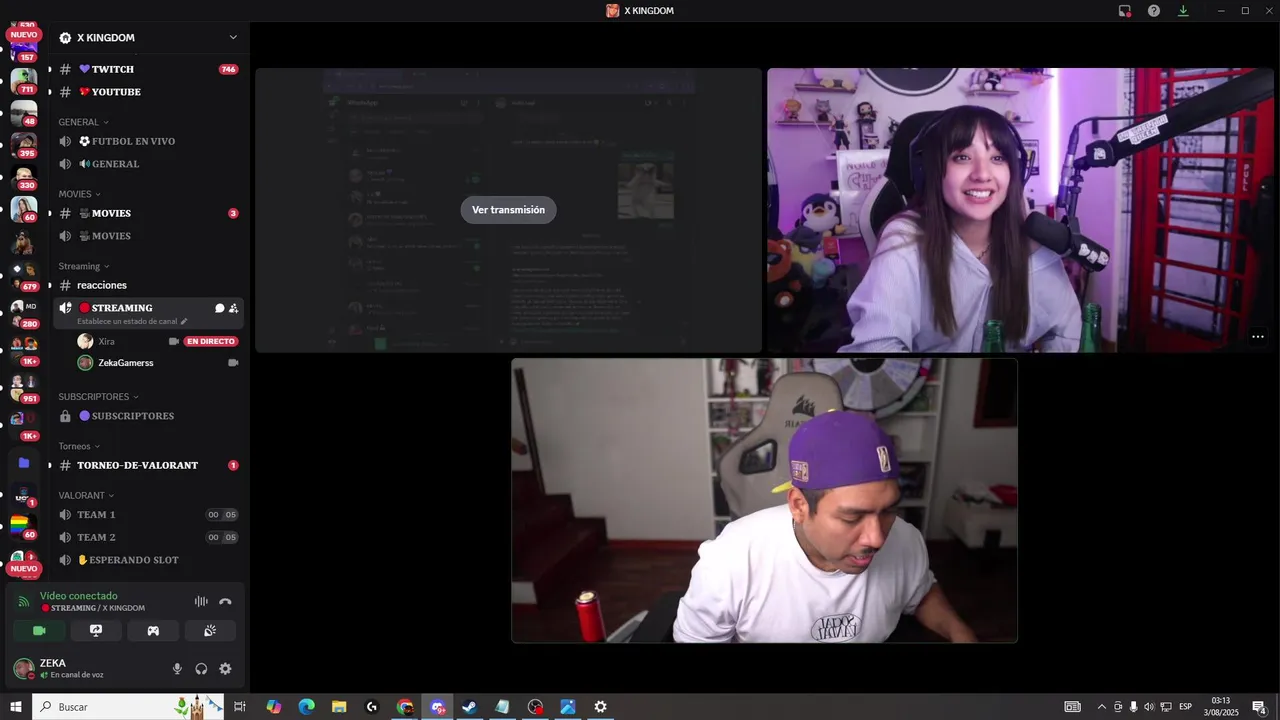Image resolution: width=1280 pixels, height=720 pixels.
Task: Collapse the VALORANT category
Action: click(x=86, y=495)
